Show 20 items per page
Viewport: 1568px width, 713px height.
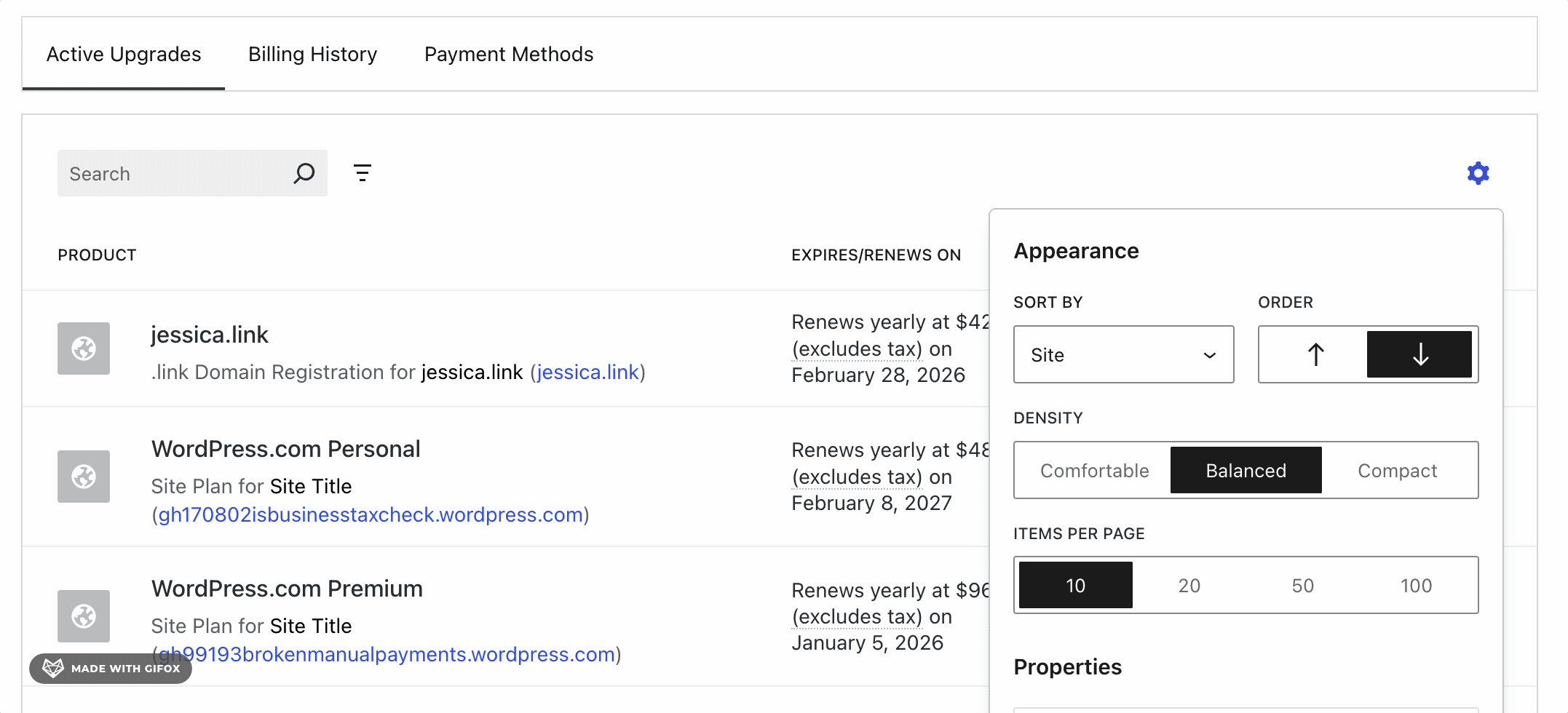(1189, 586)
